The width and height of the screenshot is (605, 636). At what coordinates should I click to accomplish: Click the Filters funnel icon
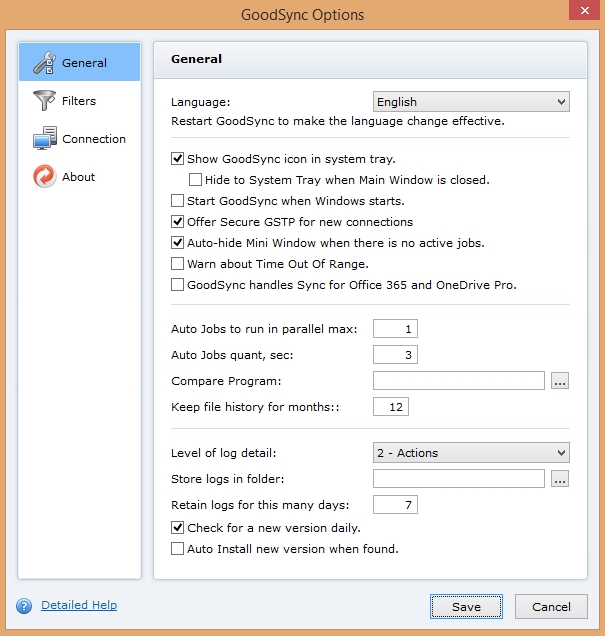point(44,100)
